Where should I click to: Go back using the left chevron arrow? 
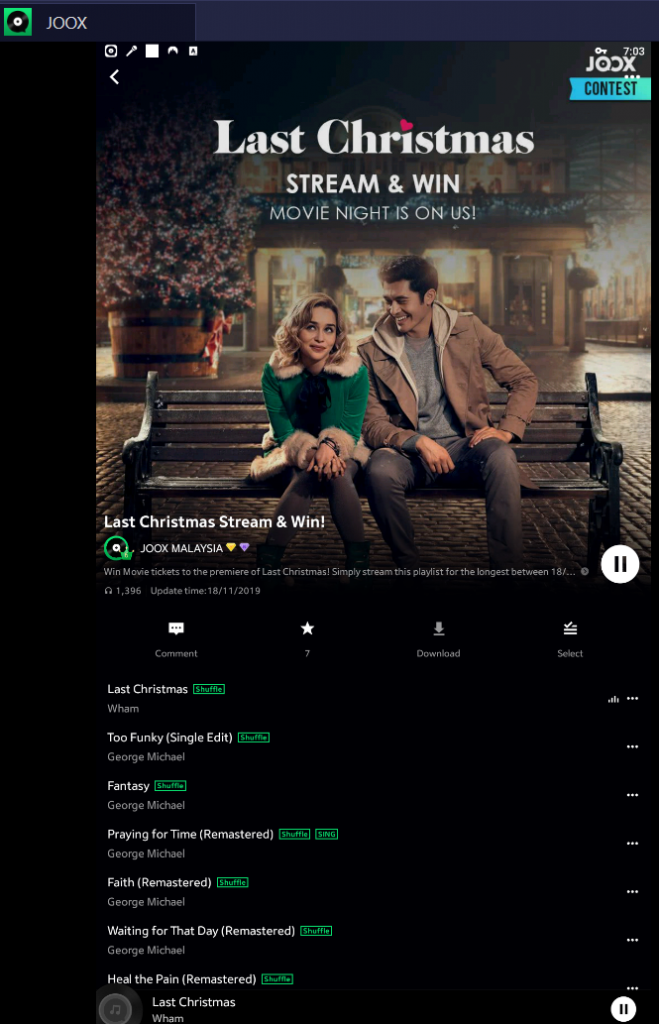point(114,77)
